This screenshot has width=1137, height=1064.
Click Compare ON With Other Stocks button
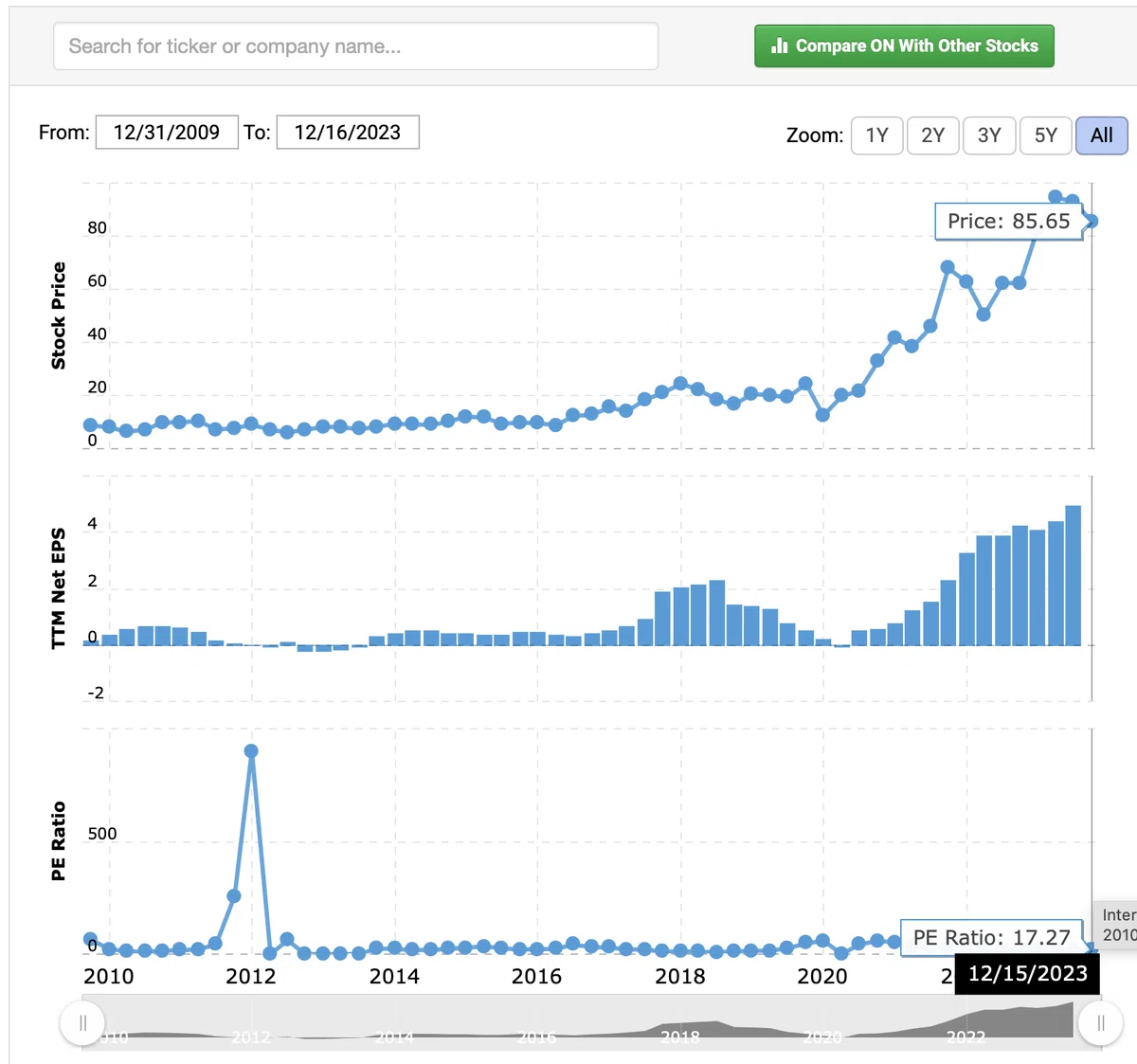904,45
